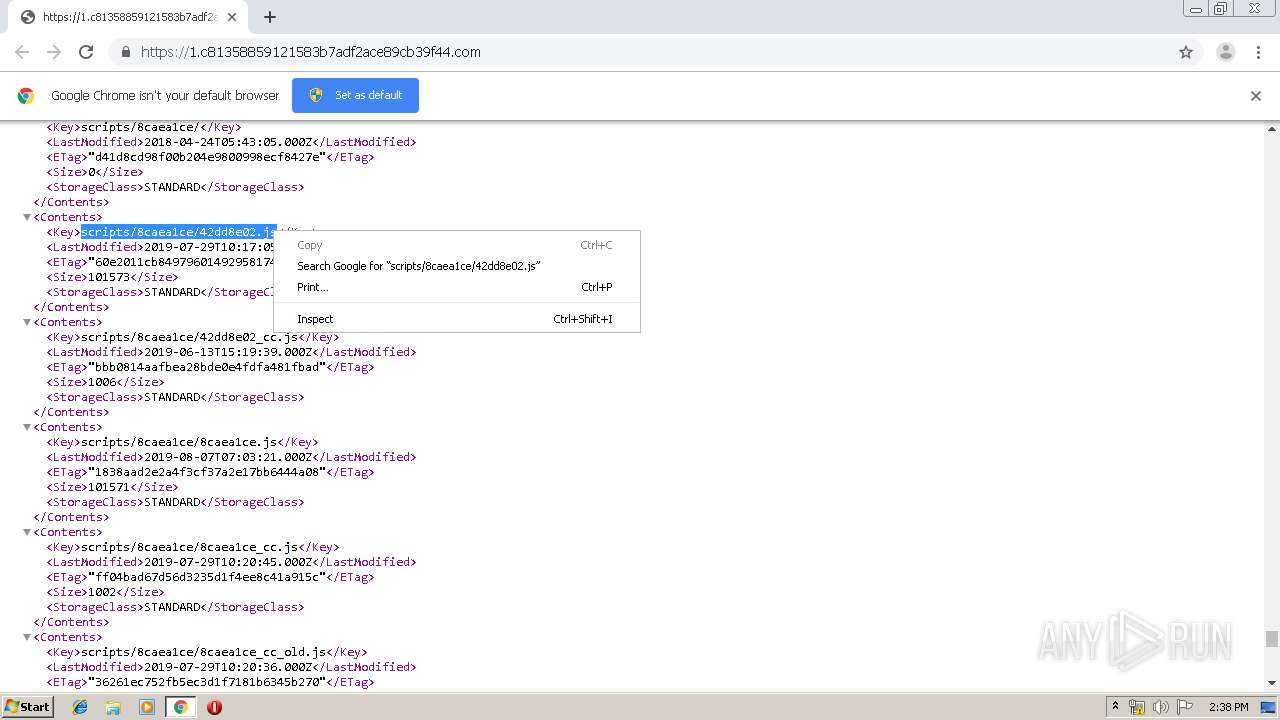Click the Chrome taskbar icon
Viewport: 1280px width, 720px height.
click(180, 707)
